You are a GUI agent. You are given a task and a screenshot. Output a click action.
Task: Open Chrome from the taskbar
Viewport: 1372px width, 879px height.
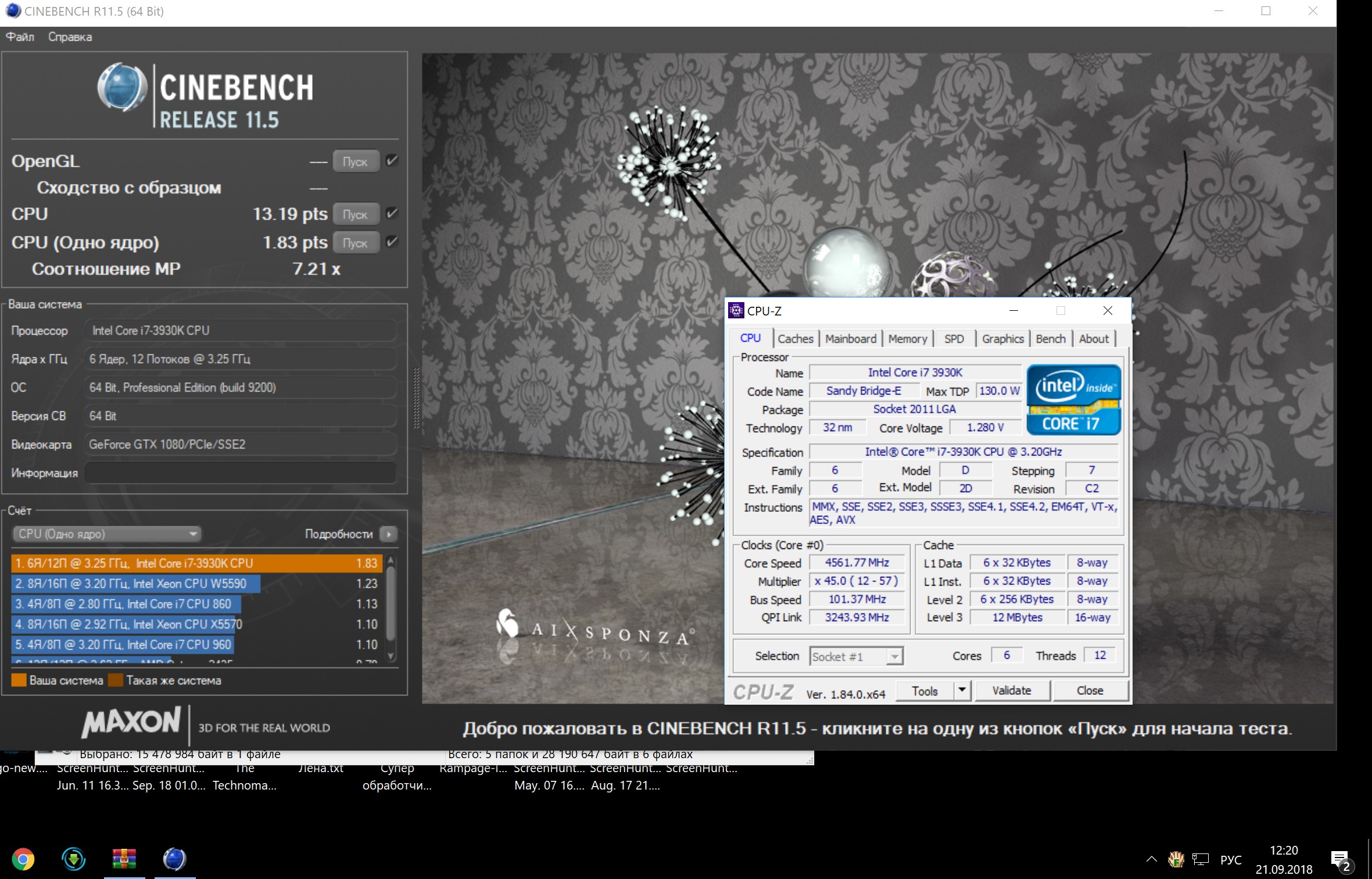(23, 859)
